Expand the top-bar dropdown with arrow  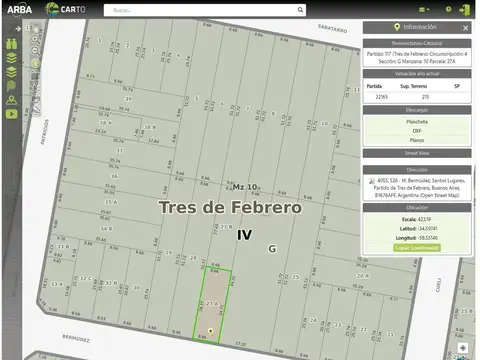click(424, 10)
